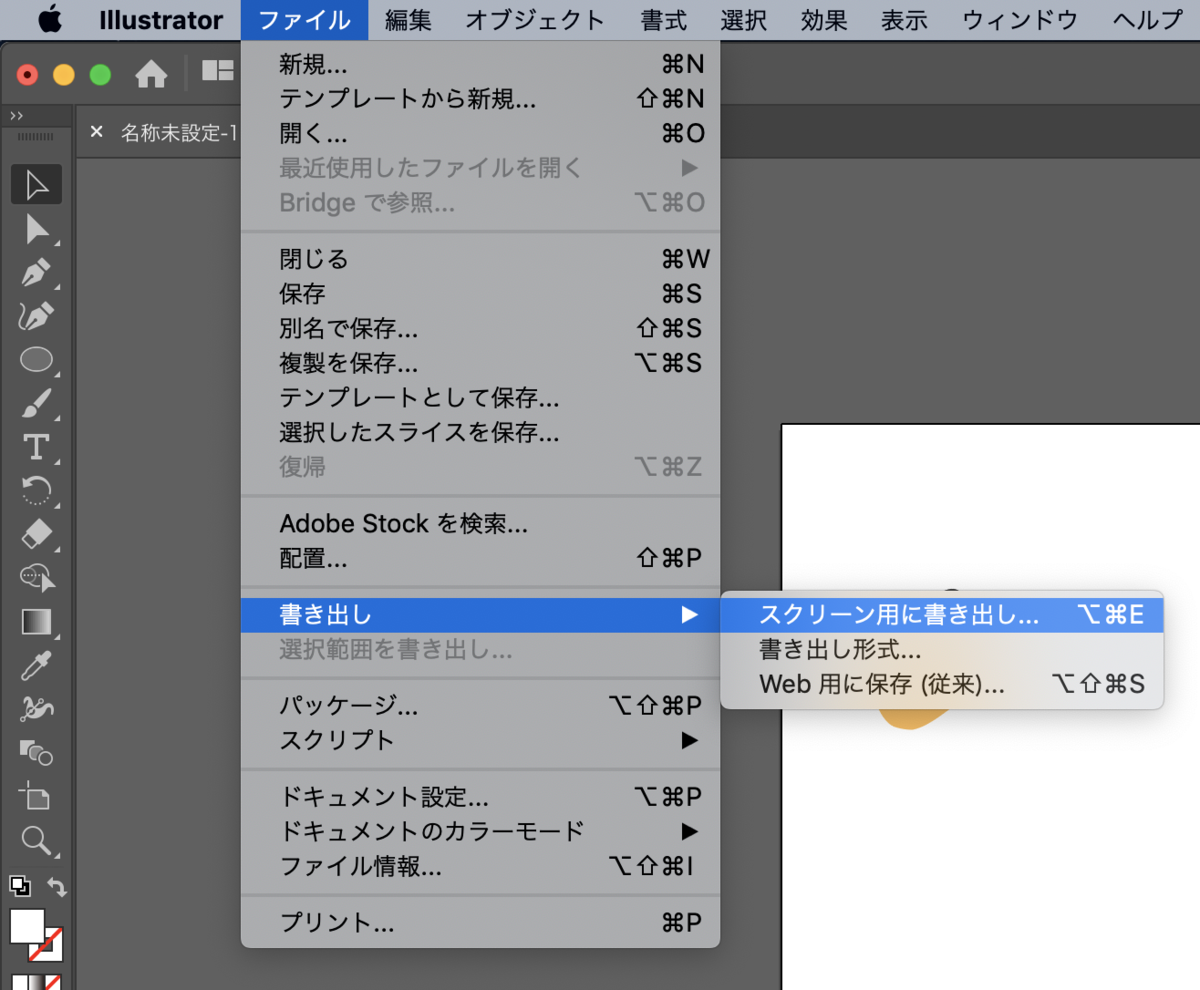Select the Curvature tool
The height and width of the screenshot is (990, 1200).
[x=36, y=316]
